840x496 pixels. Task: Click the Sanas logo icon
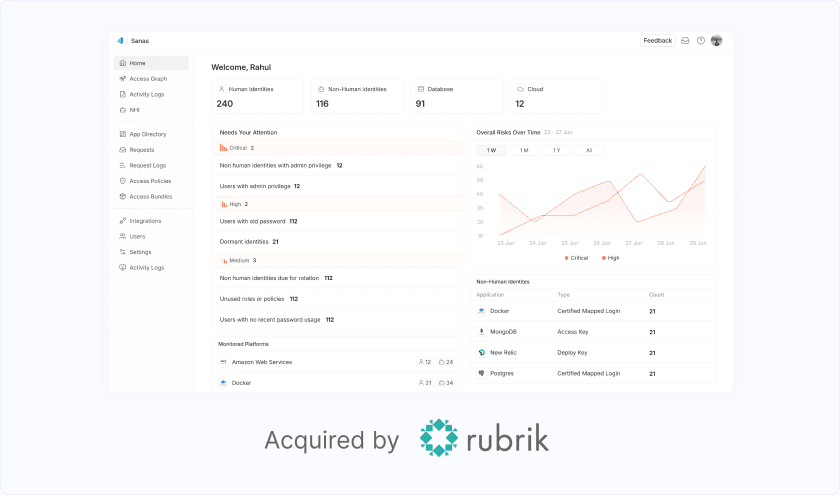point(120,41)
